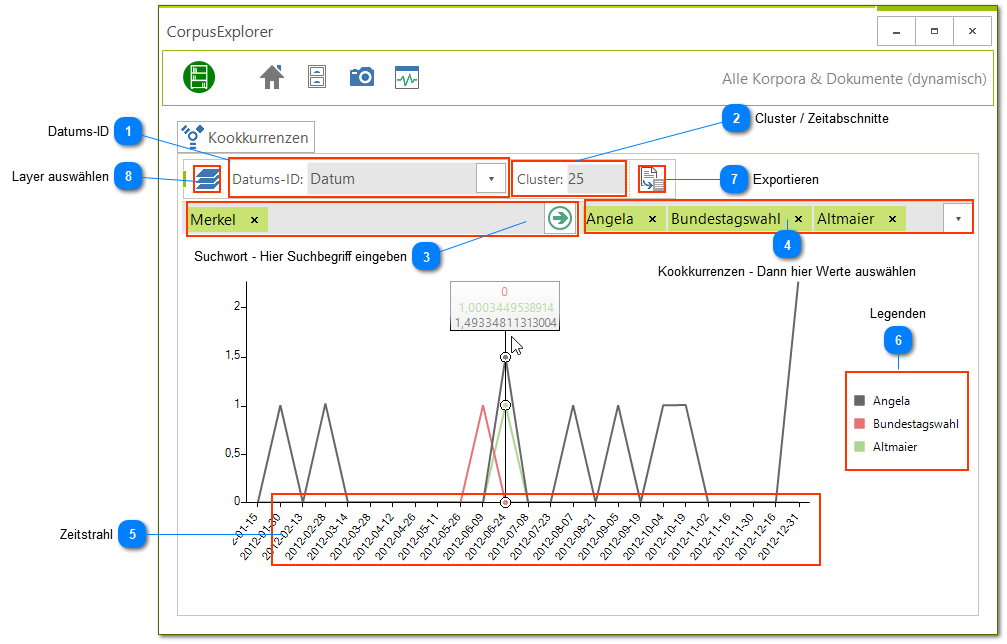The height and width of the screenshot is (644, 1007).
Task: Click the Angela cooccurrence chip
Action: pos(626,219)
